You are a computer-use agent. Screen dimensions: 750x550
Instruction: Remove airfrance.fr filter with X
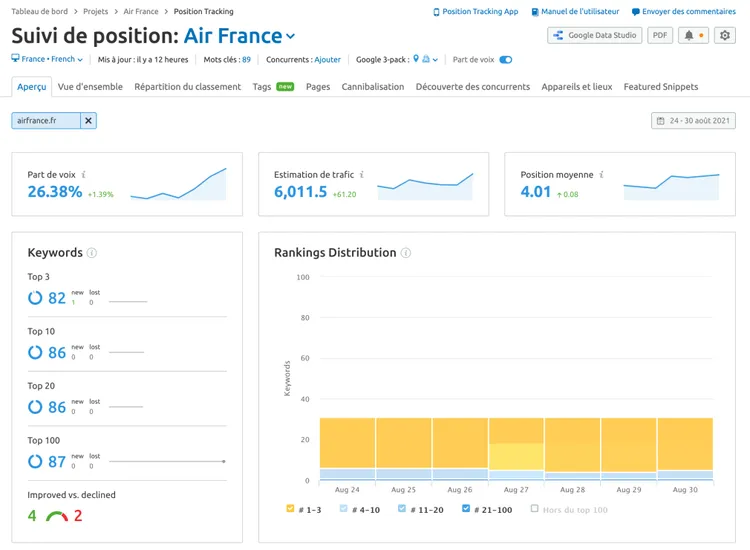[88, 121]
